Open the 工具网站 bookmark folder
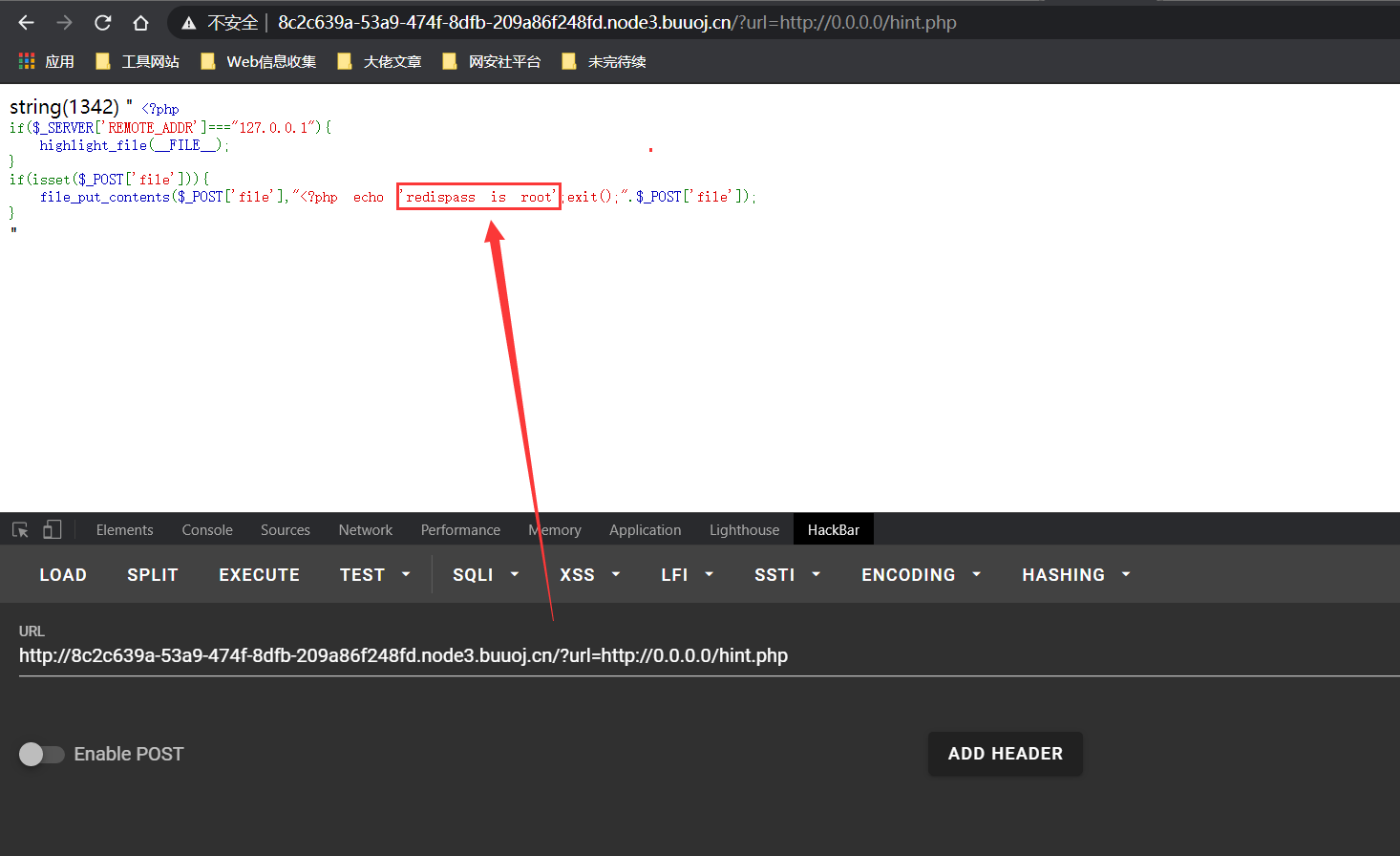The image size is (1400, 856). pos(138,61)
